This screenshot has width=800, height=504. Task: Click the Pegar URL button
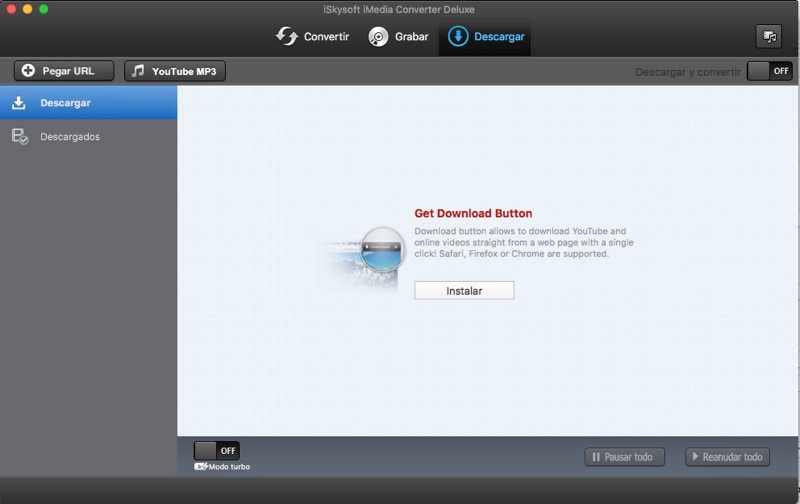coord(64,71)
